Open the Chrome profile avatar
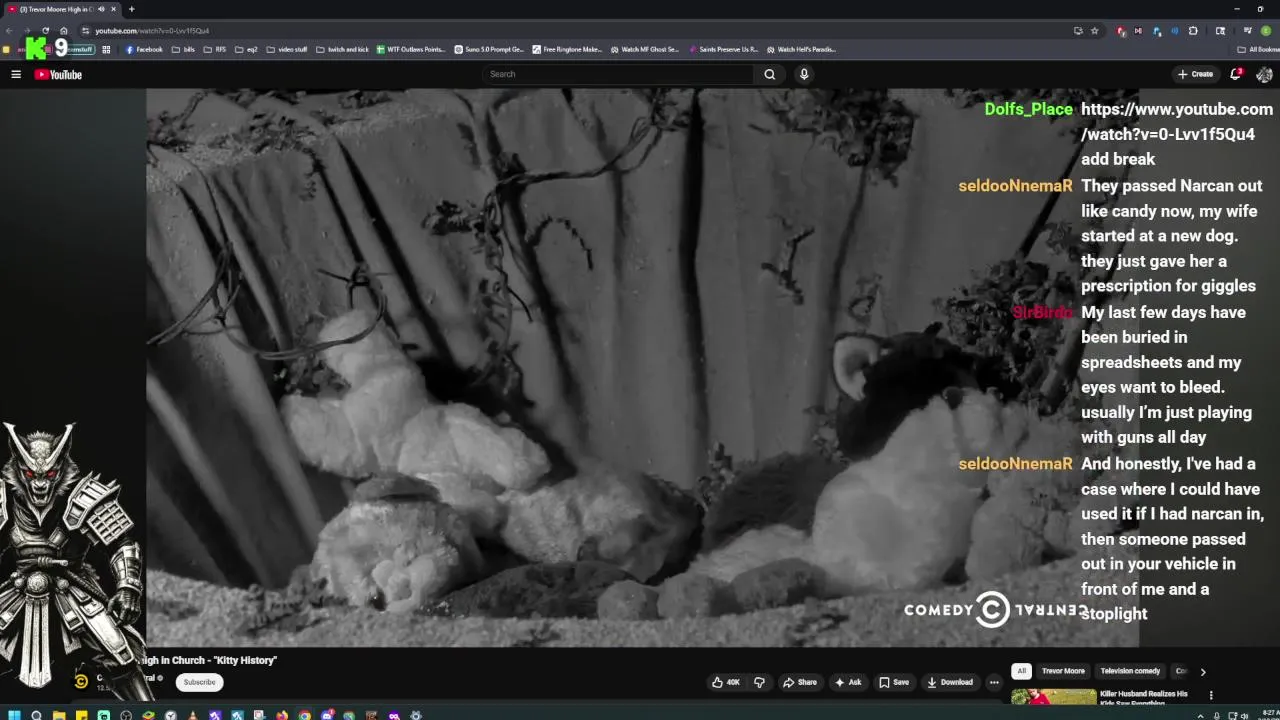The image size is (1280, 720). (x=1265, y=31)
